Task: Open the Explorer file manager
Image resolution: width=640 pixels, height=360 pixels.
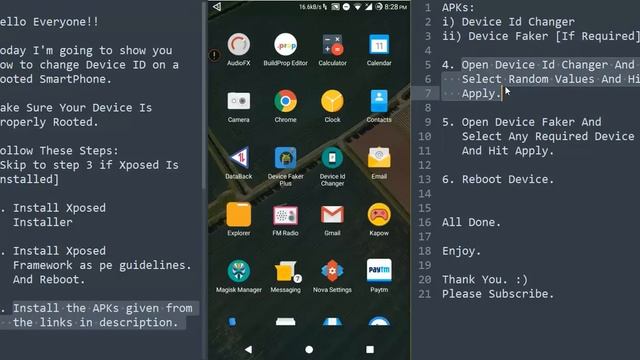Action: [x=239, y=220]
